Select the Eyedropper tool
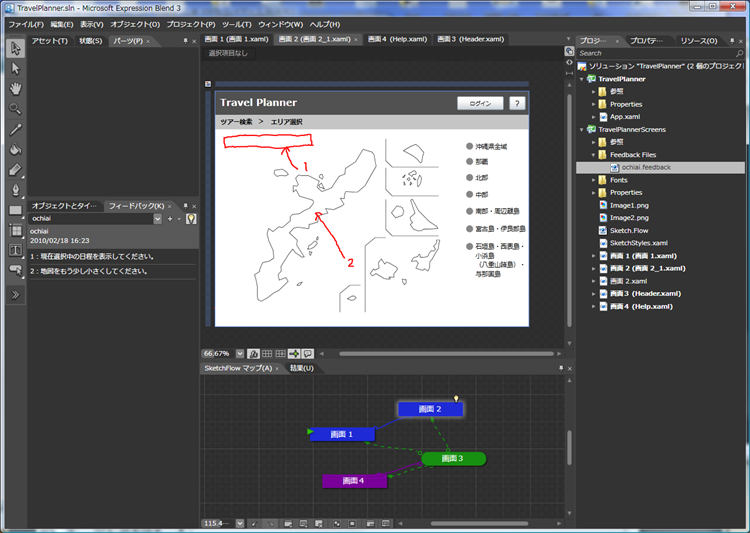 (x=15, y=129)
